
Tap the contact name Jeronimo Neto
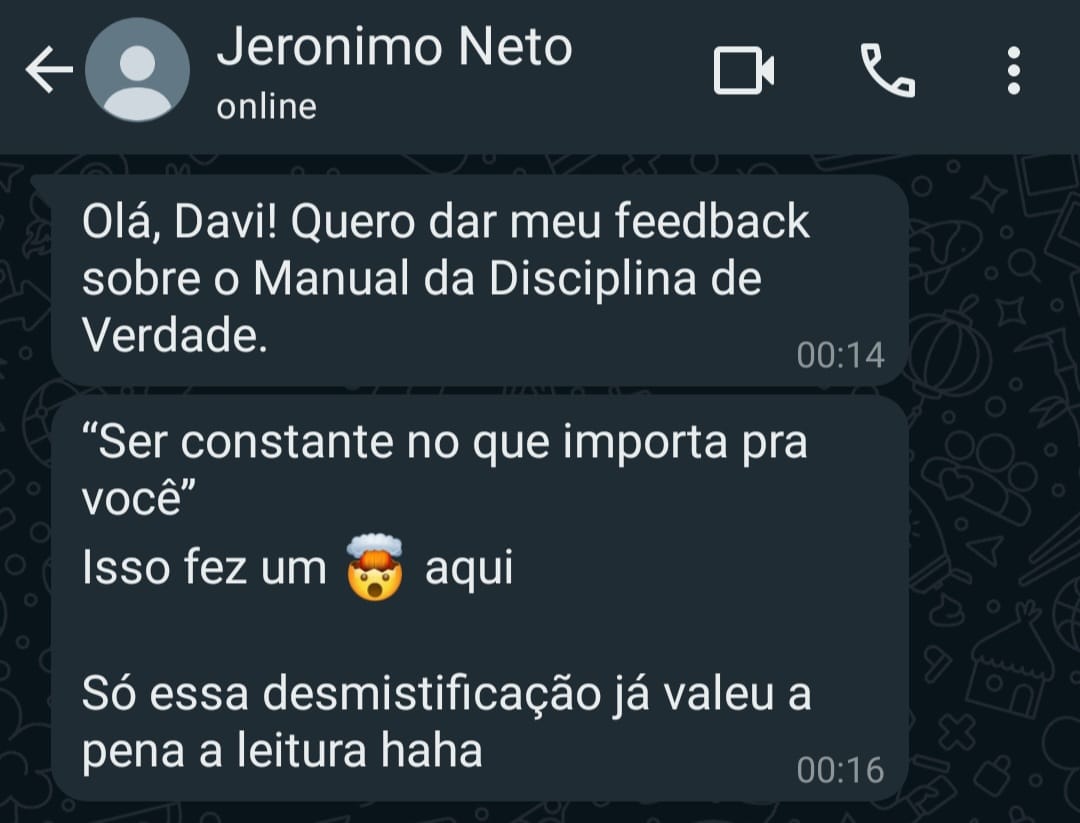pyautogui.click(x=394, y=47)
